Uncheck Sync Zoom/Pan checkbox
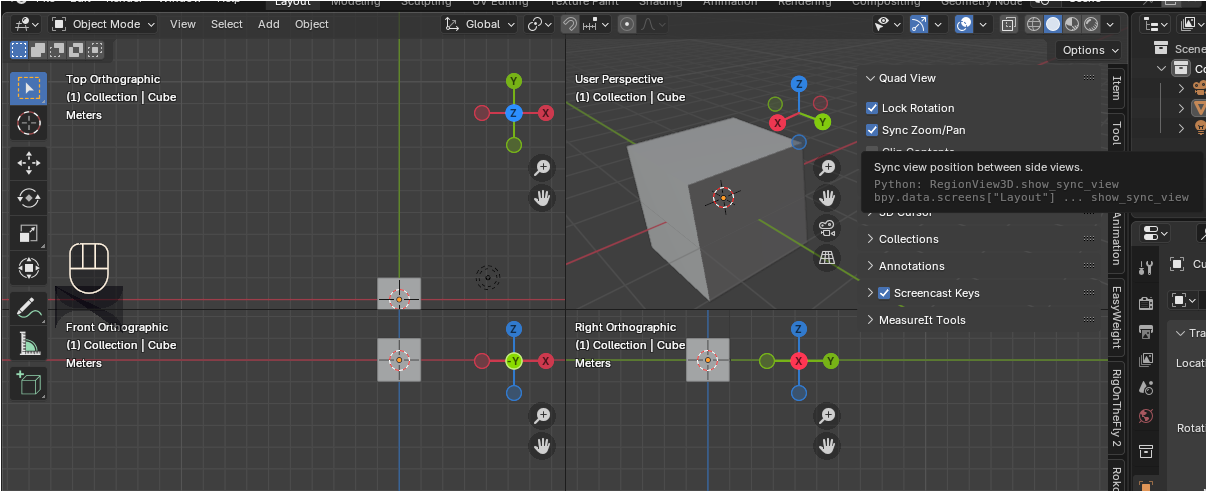The height and width of the screenshot is (492, 1207). (x=872, y=130)
